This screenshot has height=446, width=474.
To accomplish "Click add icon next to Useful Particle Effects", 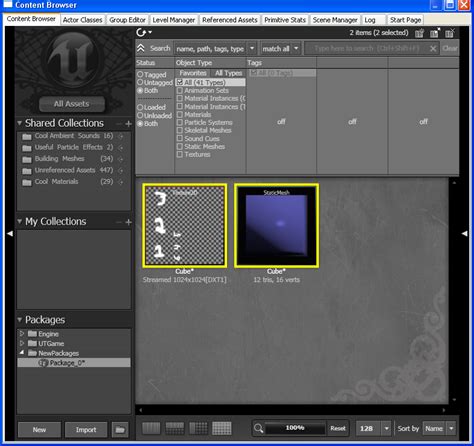I will click(x=121, y=148).
